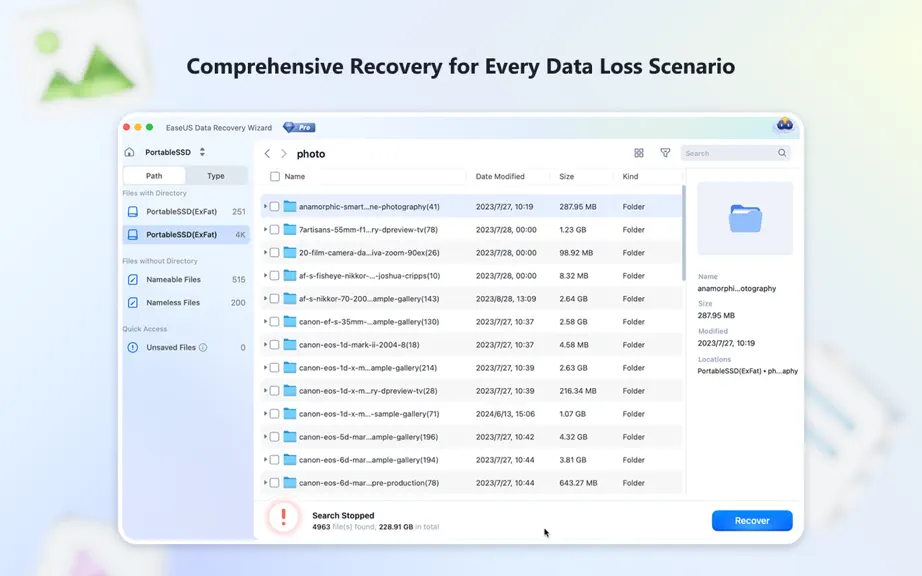Check the canon-eos-5d-mar...ample-gallery(196) checkbox

[x=274, y=437]
